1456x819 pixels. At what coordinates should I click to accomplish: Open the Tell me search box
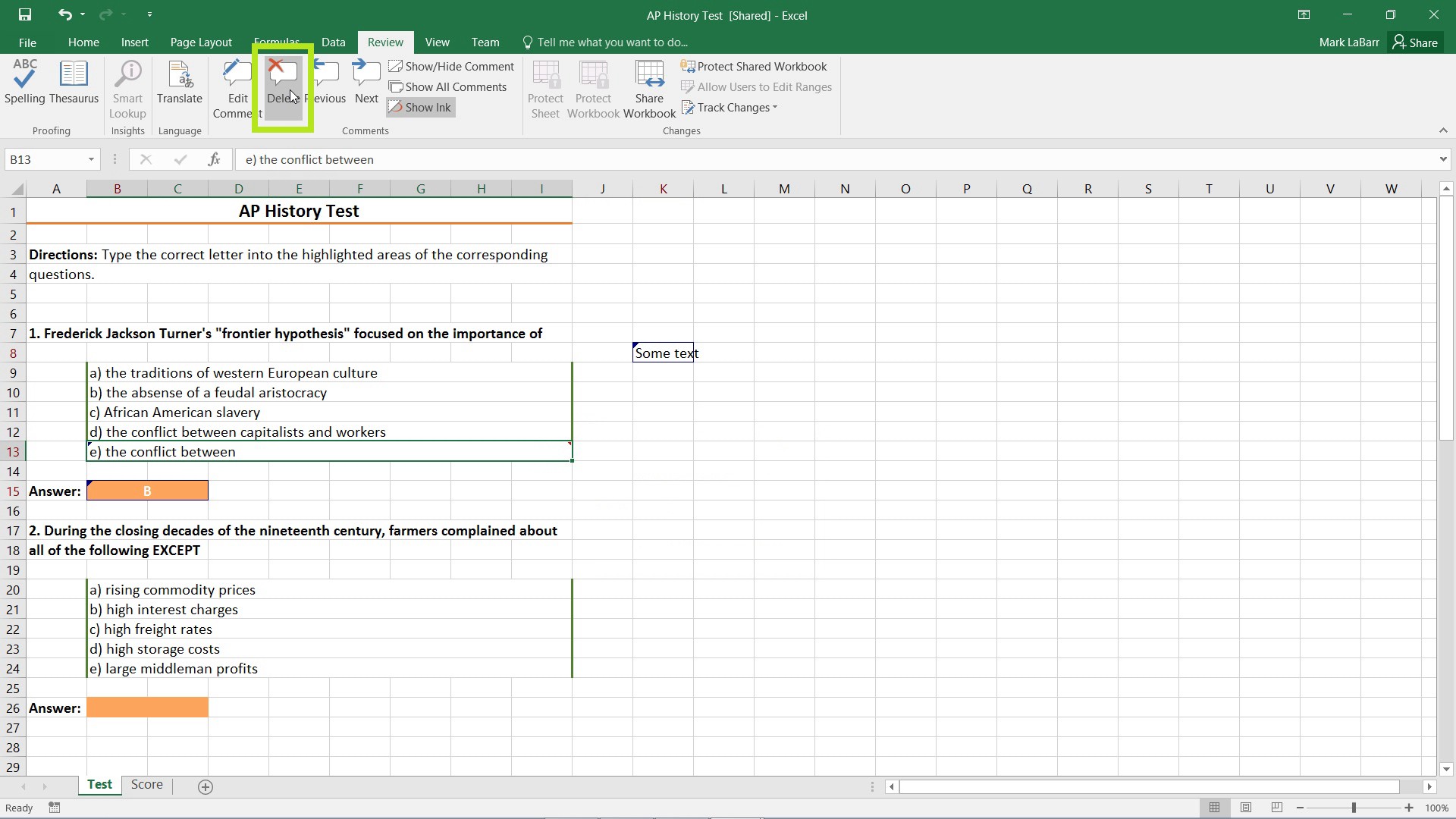pos(610,42)
